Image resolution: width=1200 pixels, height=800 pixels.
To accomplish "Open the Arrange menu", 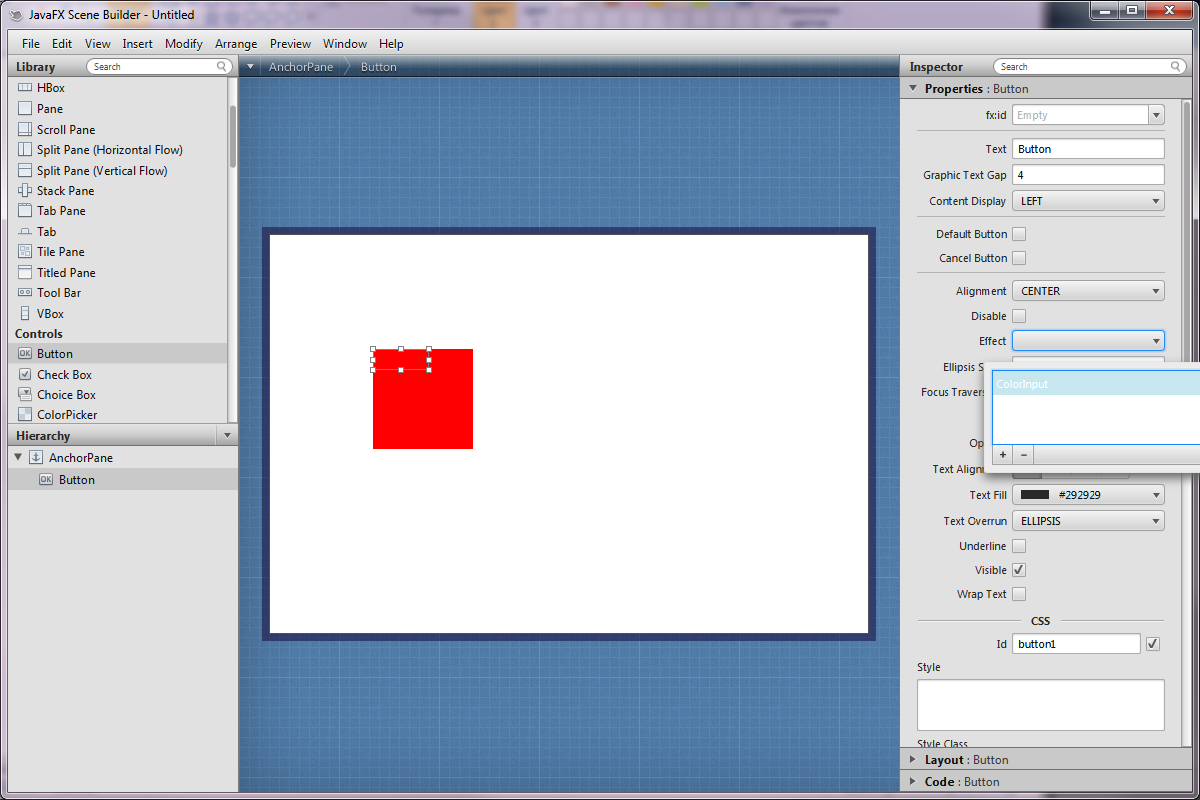I will 236,44.
